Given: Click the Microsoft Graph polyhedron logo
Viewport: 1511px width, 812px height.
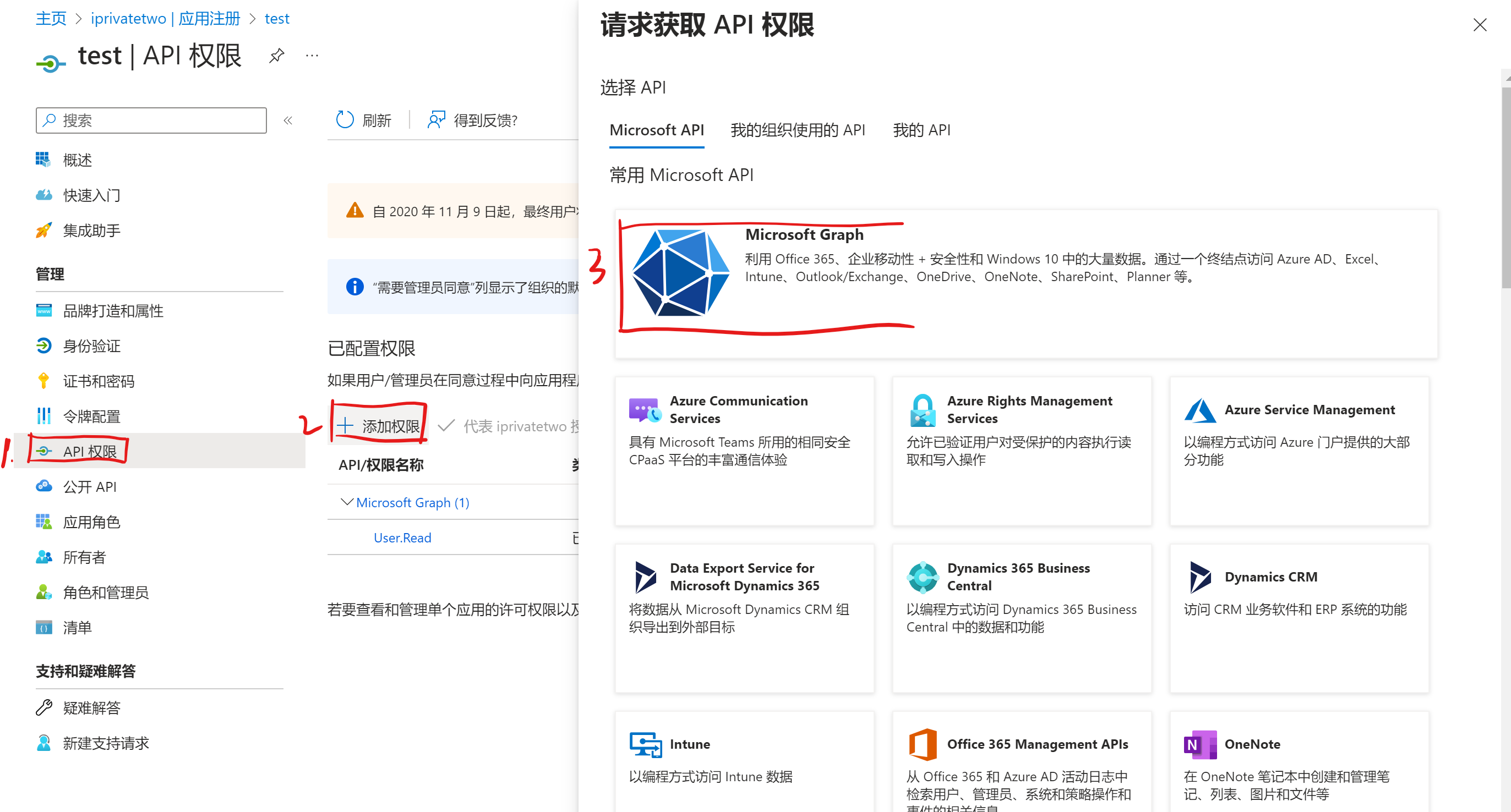Looking at the screenshot, I should (x=680, y=273).
